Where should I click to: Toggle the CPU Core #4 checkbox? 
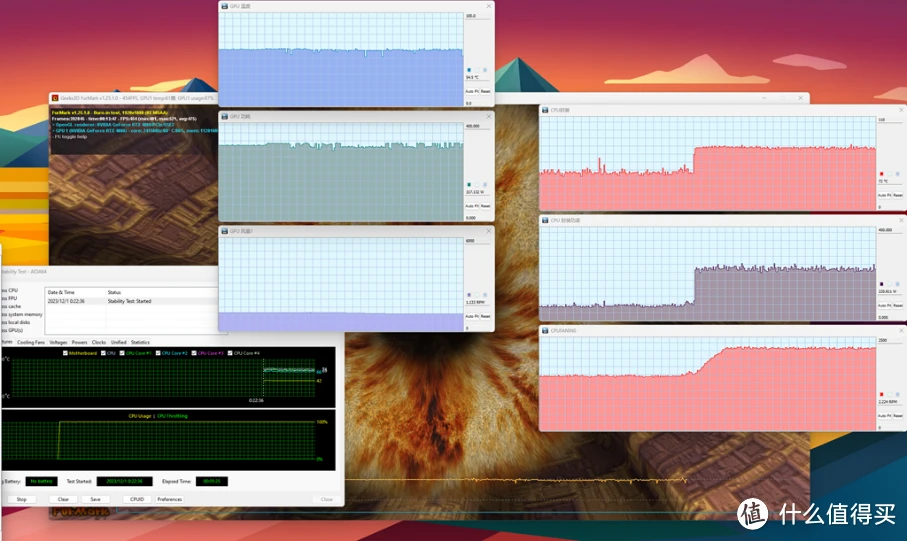tap(230, 353)
